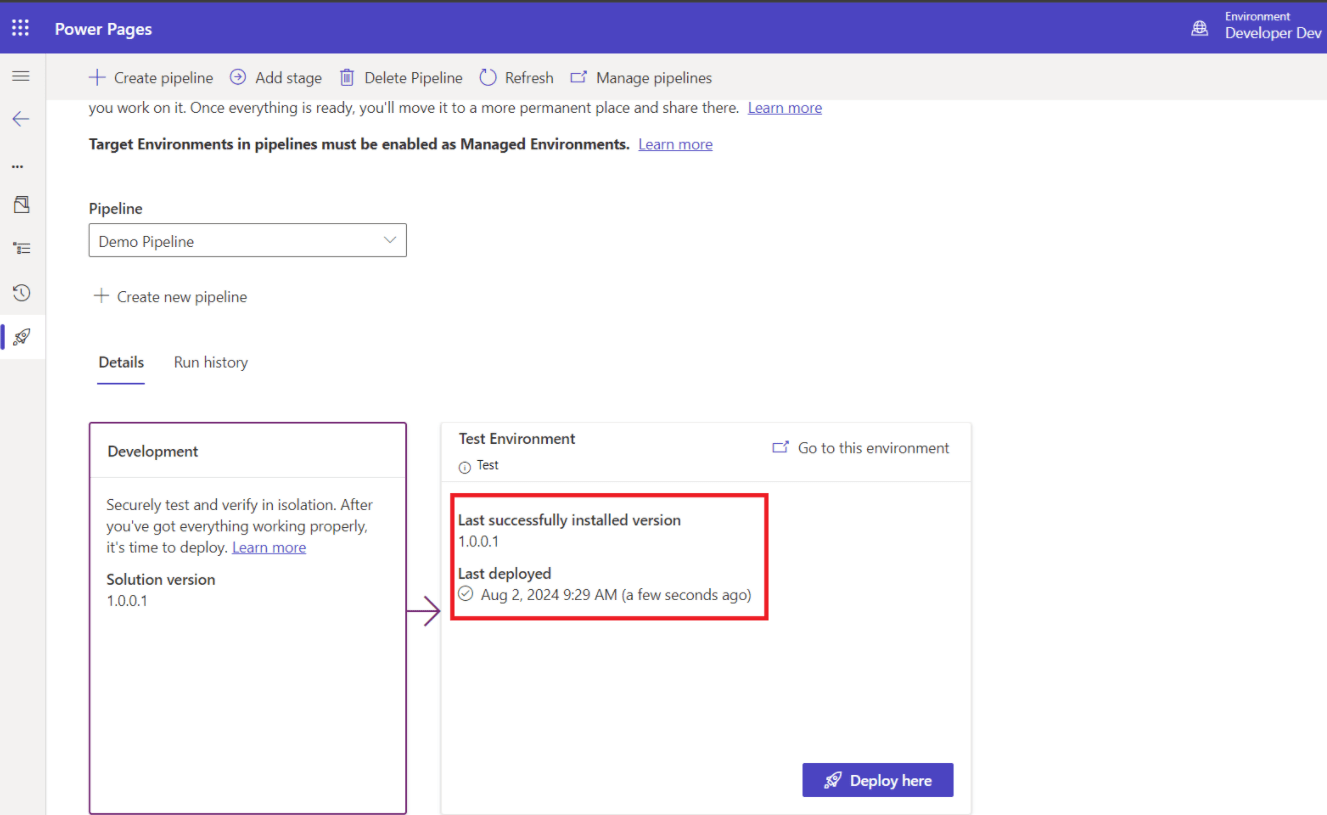Image resolution: width=1327 pixels, height=815 pixels.
Task: Click the 'Target Environments in pipelines' notice text
Action: click(359, 144)
